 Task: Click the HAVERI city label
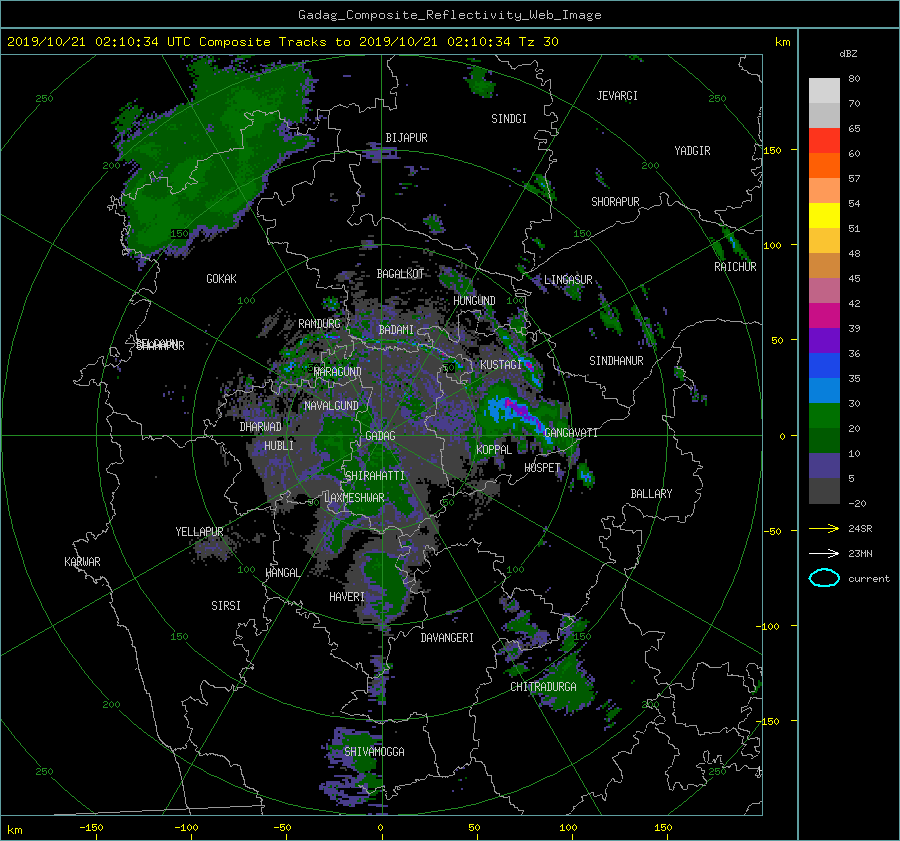click(x=347, y=597)
